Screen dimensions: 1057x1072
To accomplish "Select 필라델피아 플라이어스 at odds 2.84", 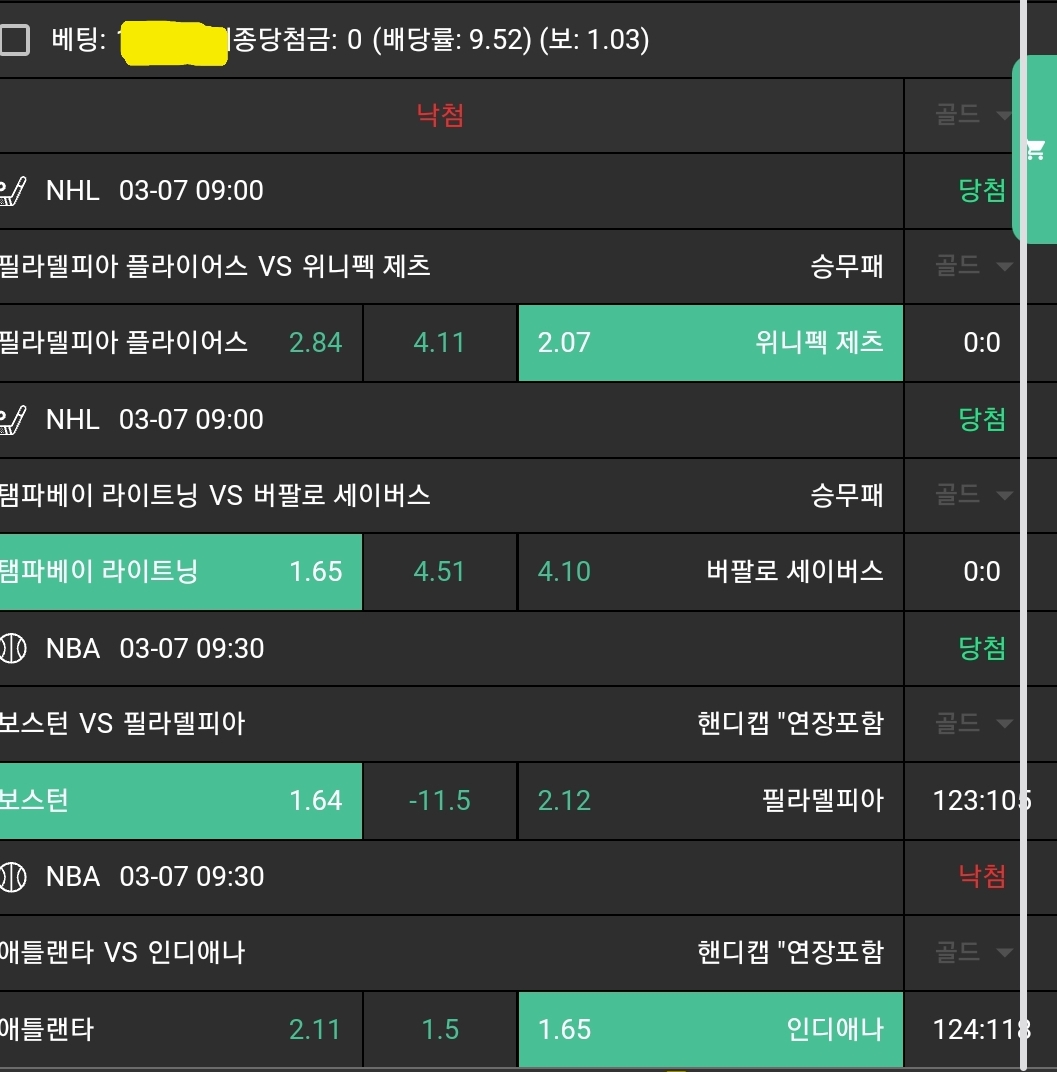I will [x=180, y=343].
